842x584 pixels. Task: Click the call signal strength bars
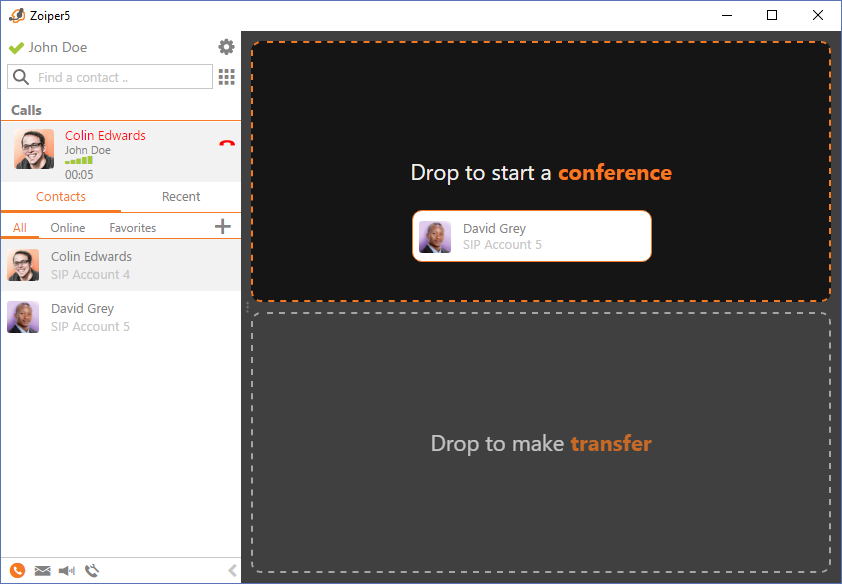(x=79, y=160)
